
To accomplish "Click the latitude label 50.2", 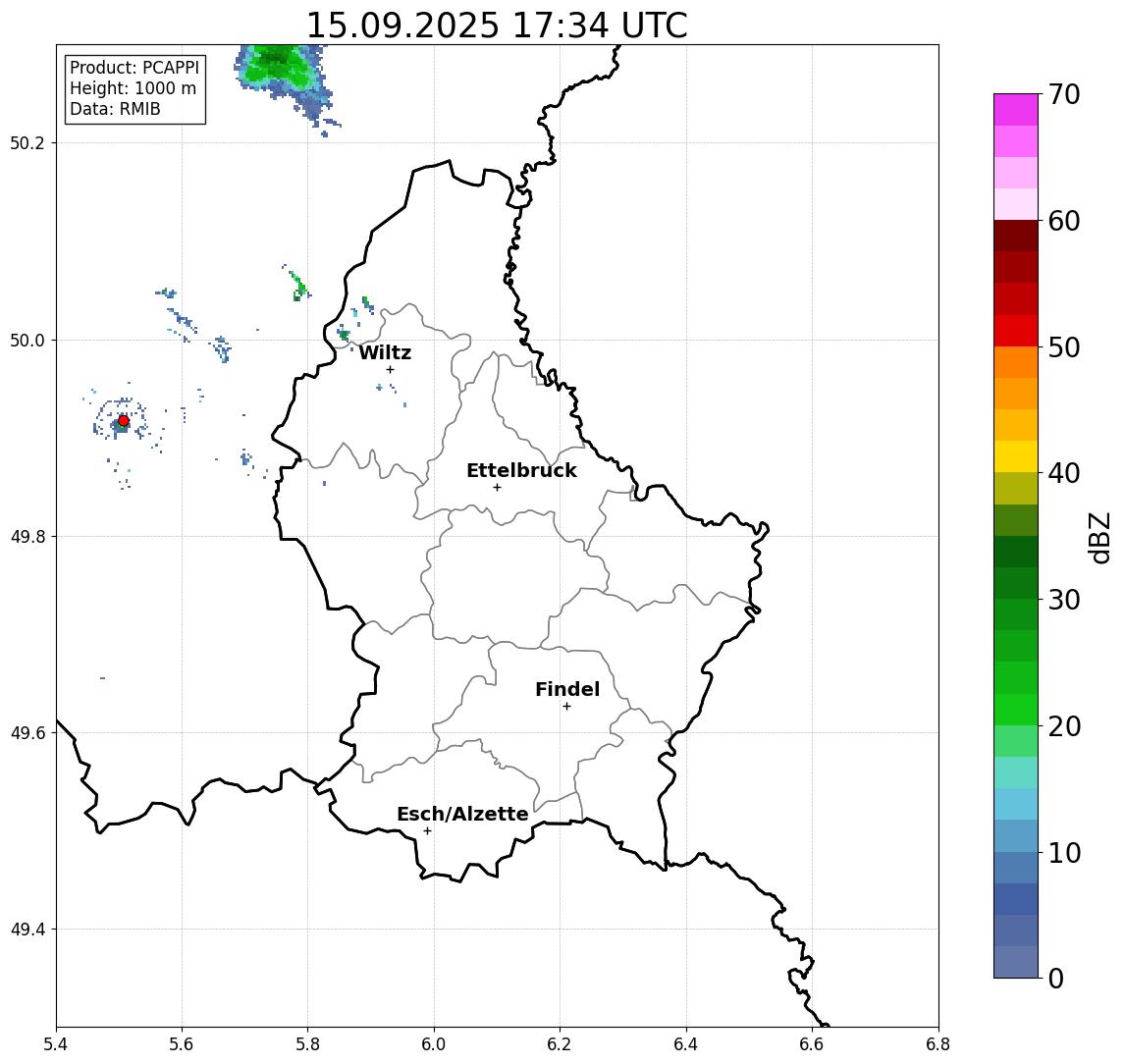I will pos(27,142).
